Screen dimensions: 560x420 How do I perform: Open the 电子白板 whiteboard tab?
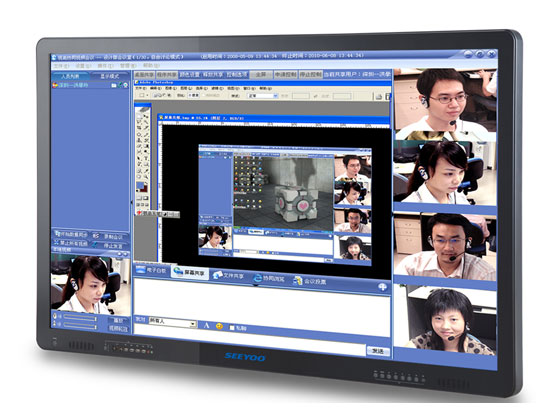click(152, 270)
